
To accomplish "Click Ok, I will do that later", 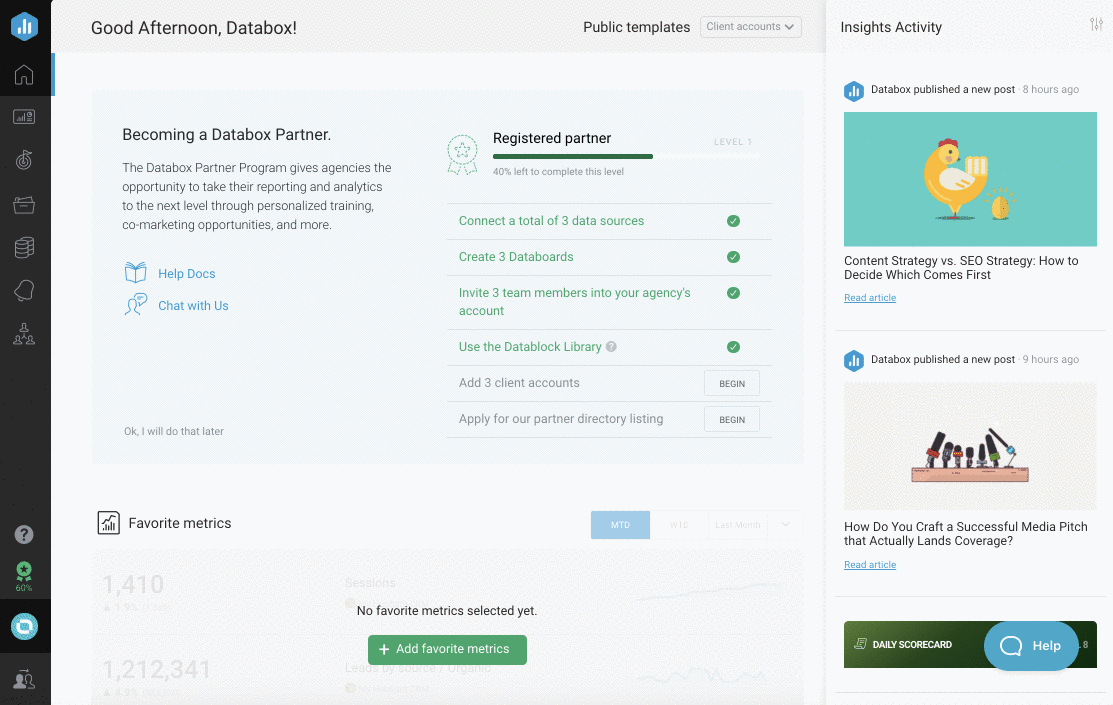I will tap(174, 431).
